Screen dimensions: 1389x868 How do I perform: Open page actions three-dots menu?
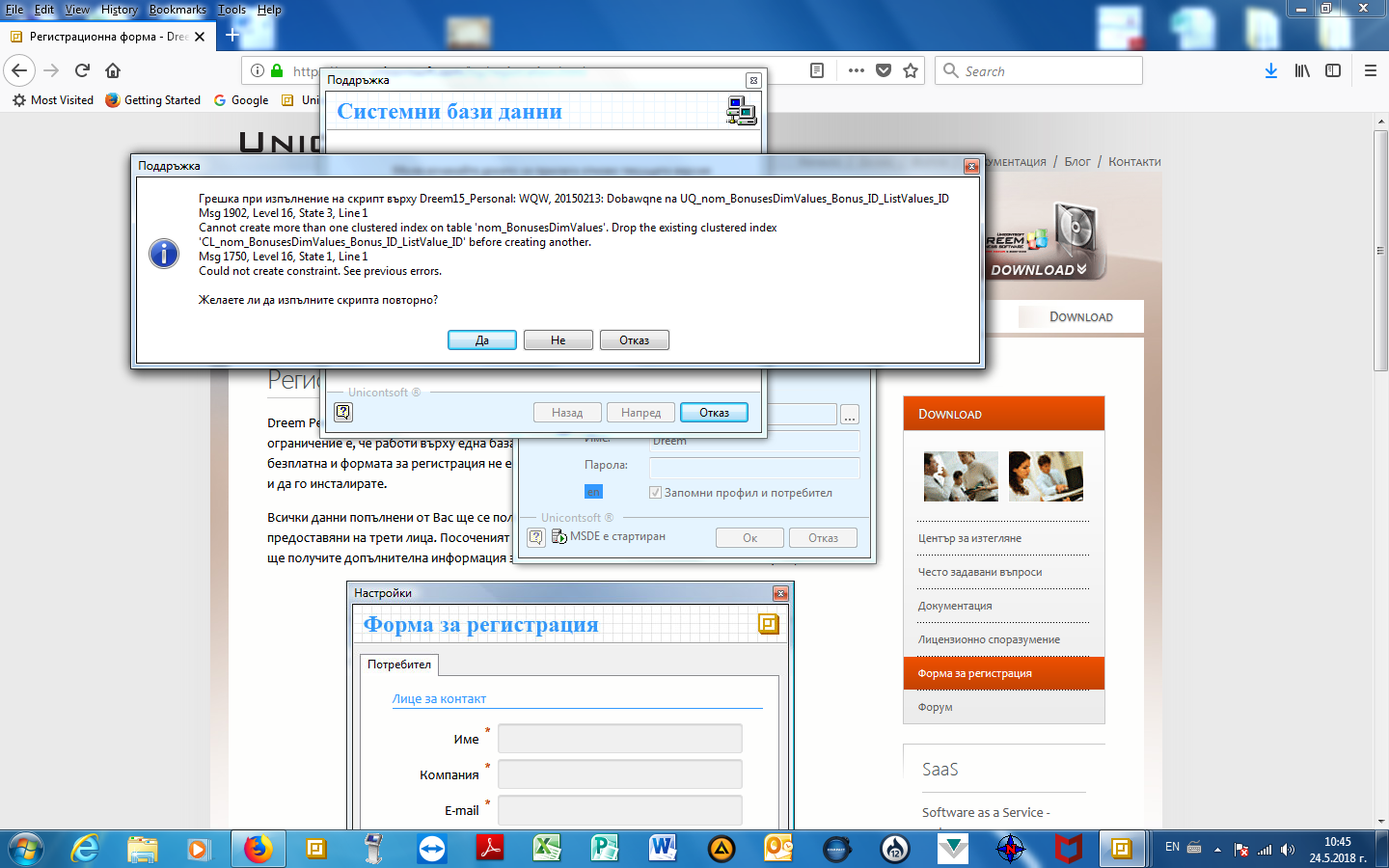click(x=856, y=70)
